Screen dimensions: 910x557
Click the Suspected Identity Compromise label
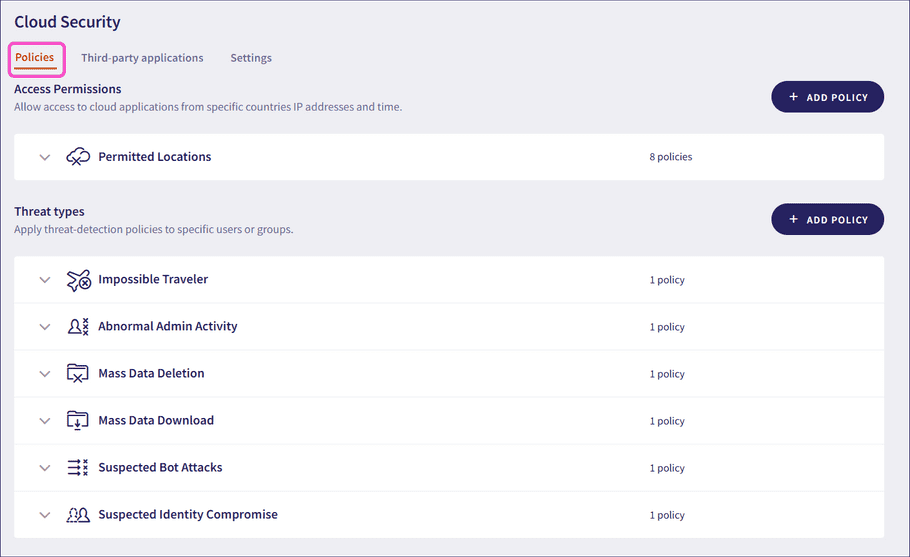187,514
